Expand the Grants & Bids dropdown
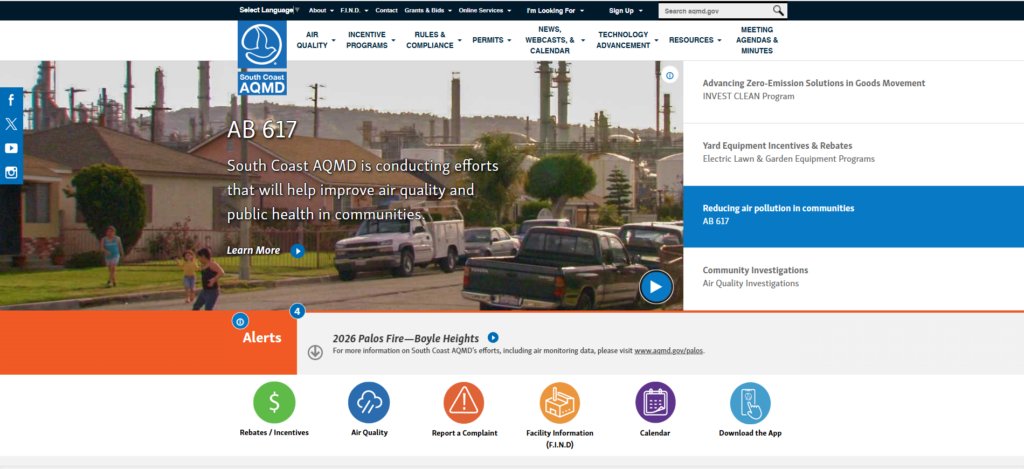1024x469 pixels. click(x=428, y=10)
